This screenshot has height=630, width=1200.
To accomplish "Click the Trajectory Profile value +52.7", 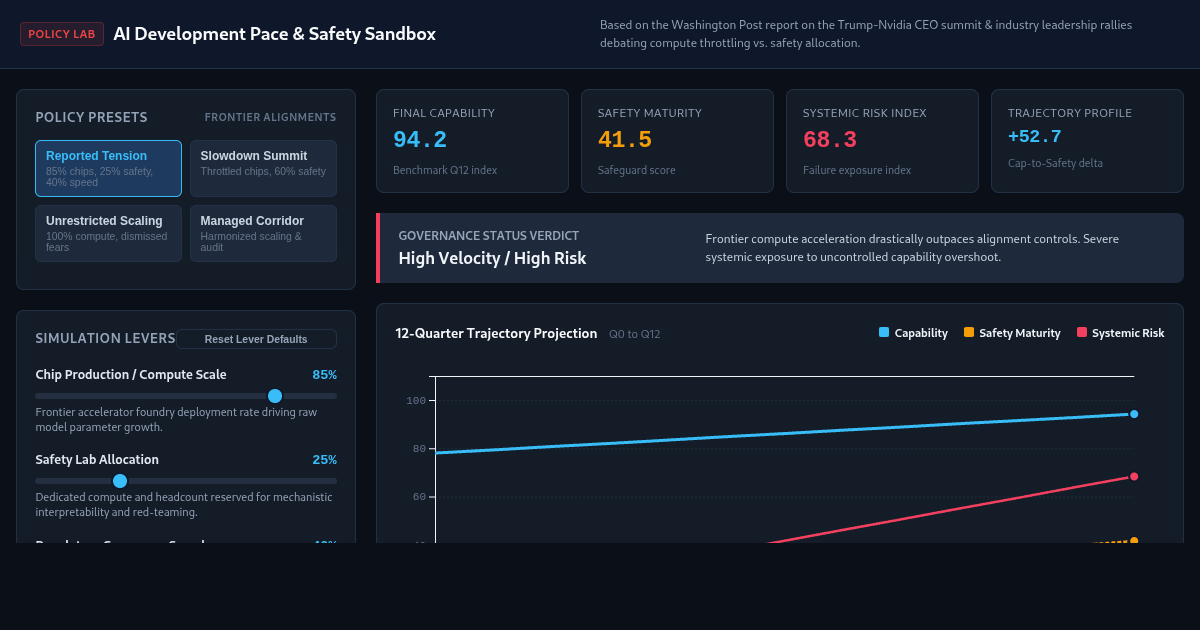I will click(x=1035, y=137).
